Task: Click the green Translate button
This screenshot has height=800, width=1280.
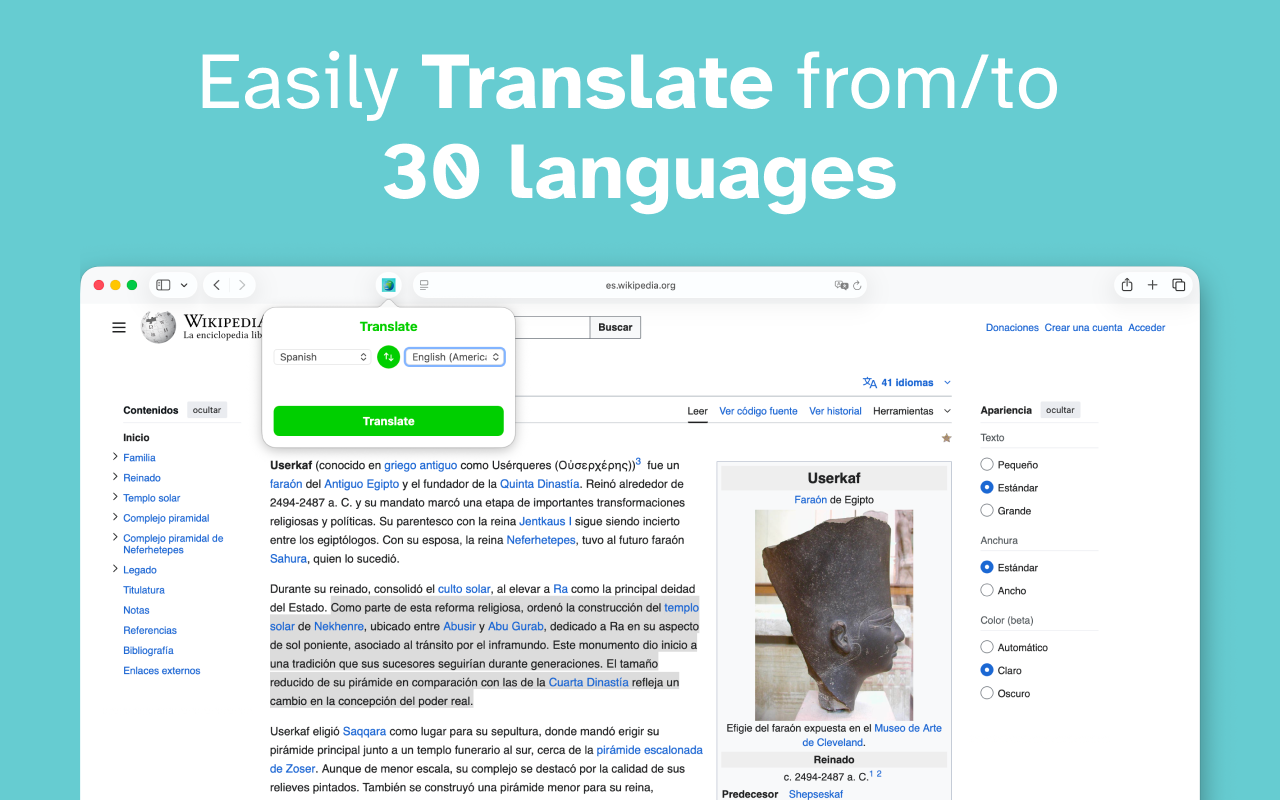Action: click(x=388, y=421)
